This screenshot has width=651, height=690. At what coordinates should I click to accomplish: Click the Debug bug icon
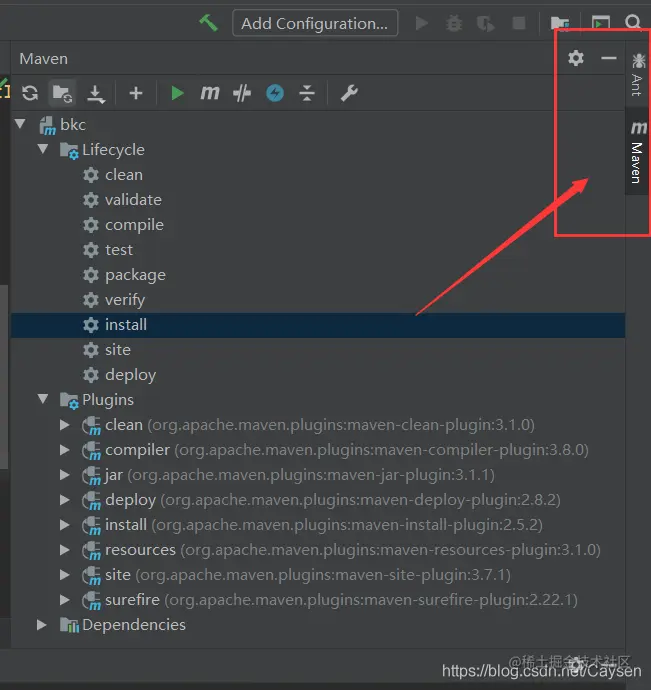pyautogui.click(x=454, y=23)
